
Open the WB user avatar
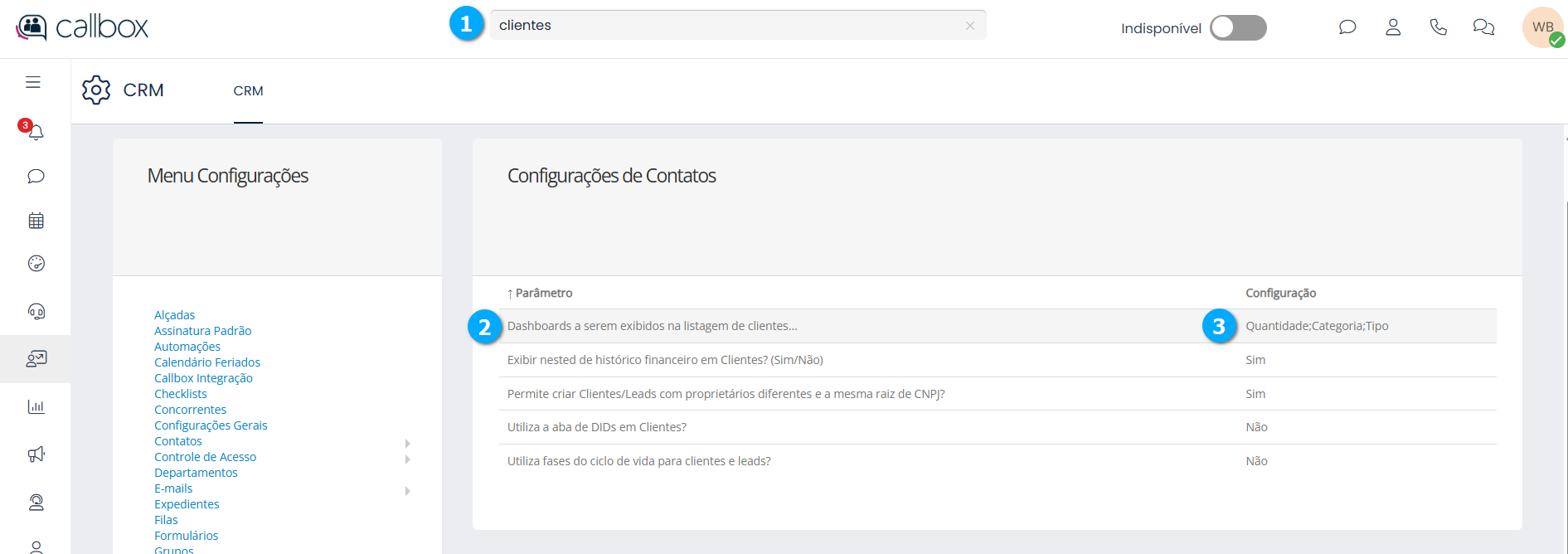pos(1542,27)
